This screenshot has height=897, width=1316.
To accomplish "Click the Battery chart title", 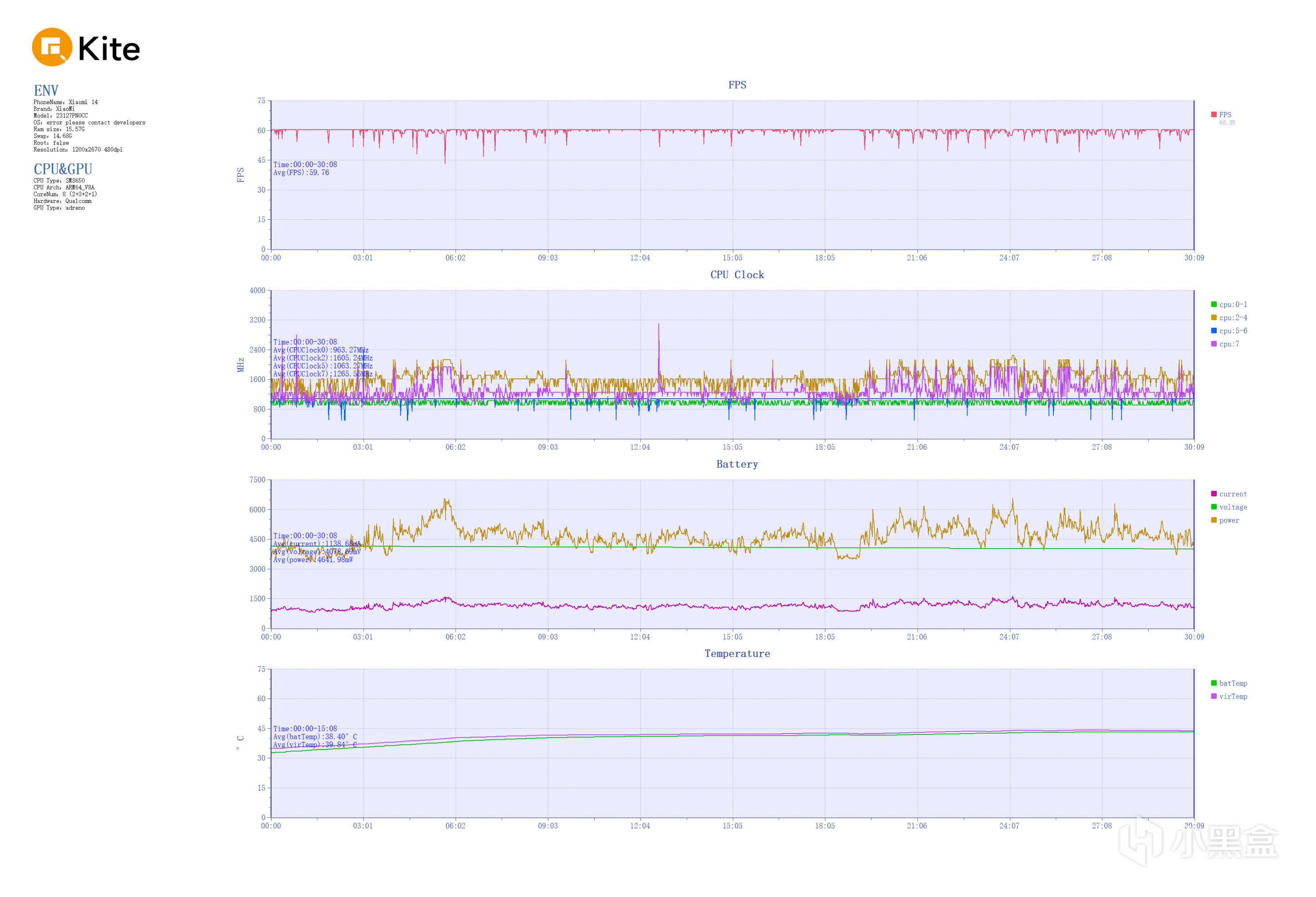I will [737, 464].
